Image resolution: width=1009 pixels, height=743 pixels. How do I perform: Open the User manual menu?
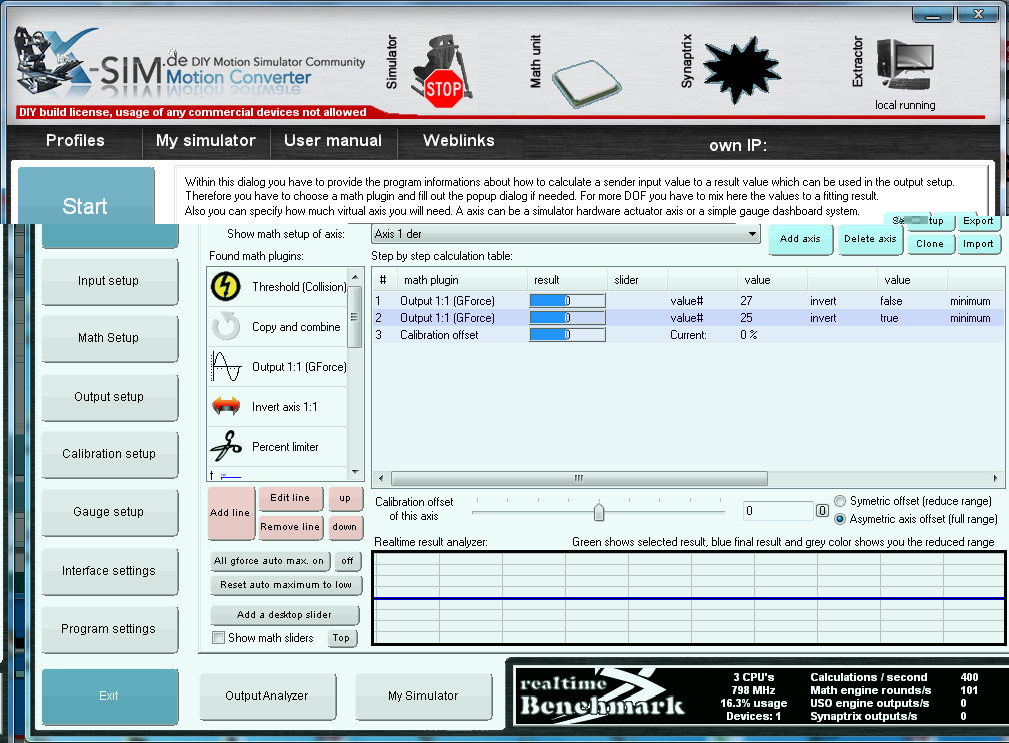point(333,141)
